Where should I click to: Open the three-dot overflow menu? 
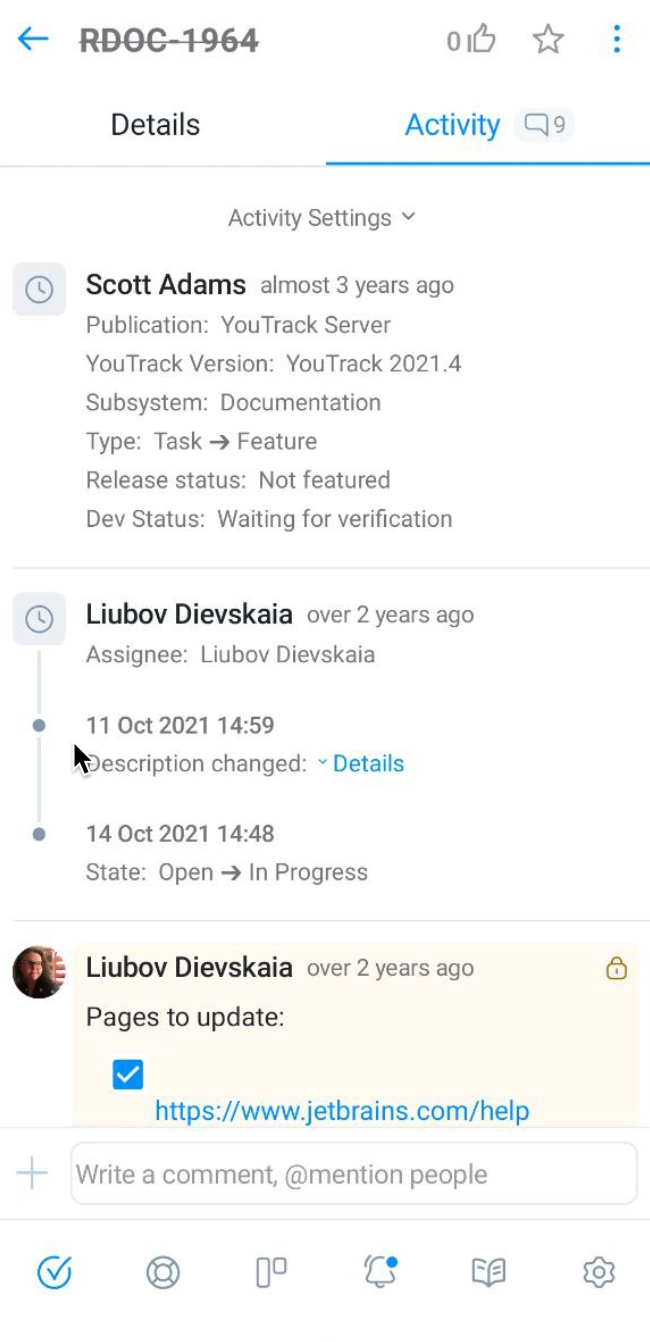(617, 40)
